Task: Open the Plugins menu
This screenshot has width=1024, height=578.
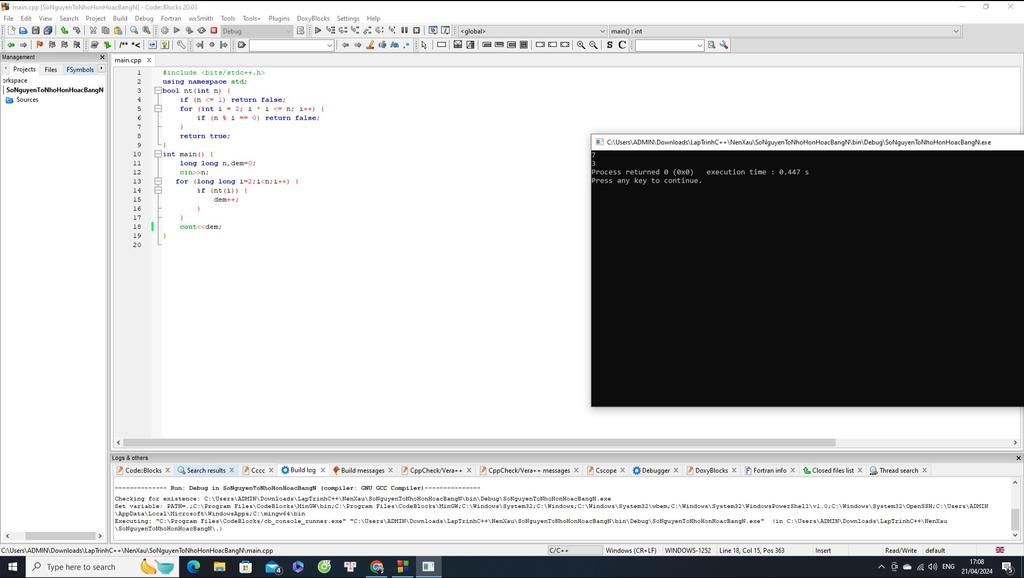Action: pyautogui.click(x=279, y=18)
